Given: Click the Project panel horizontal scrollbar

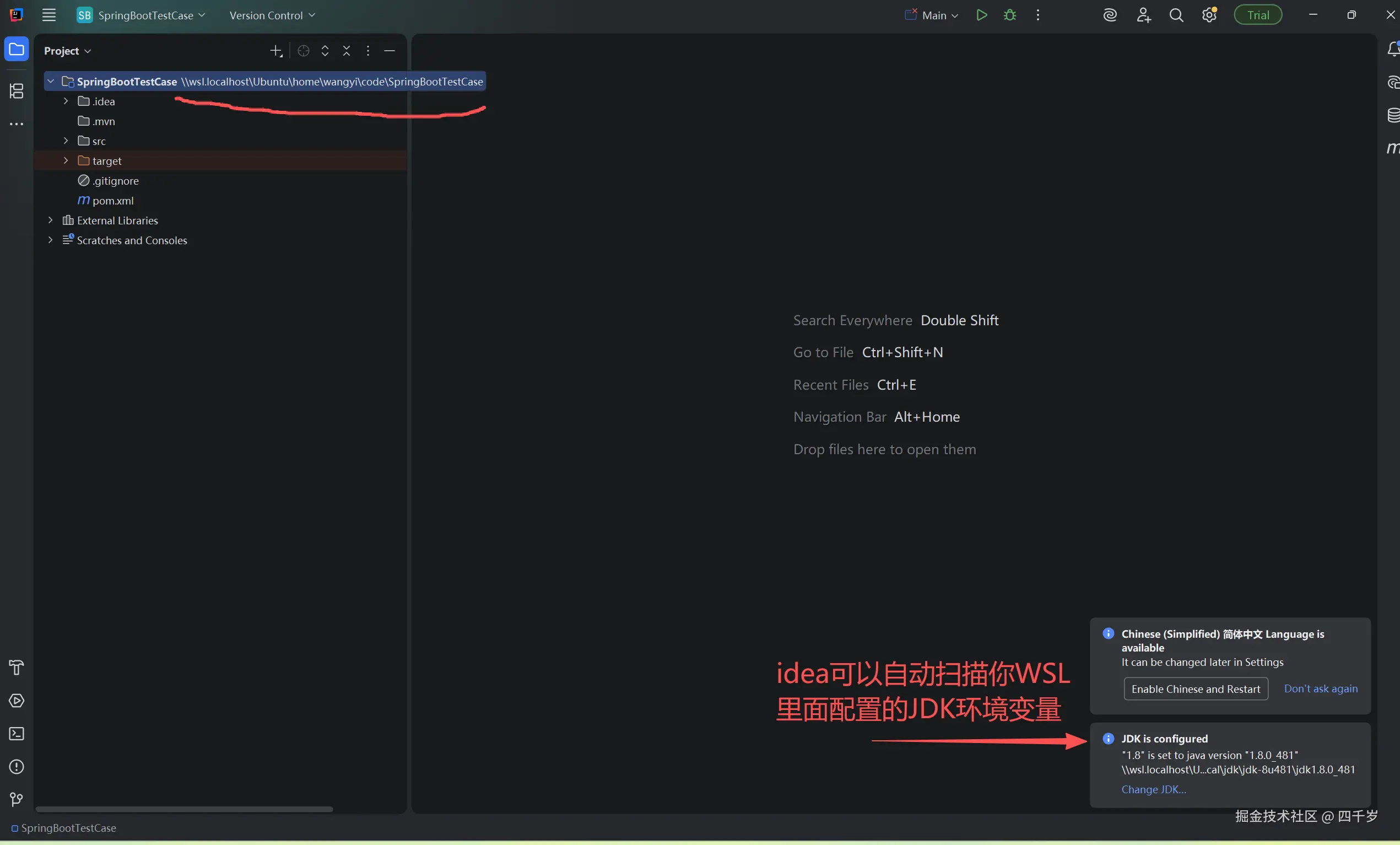Looking at the screenshot, I should pyautogui.click(x=184, y=809).
